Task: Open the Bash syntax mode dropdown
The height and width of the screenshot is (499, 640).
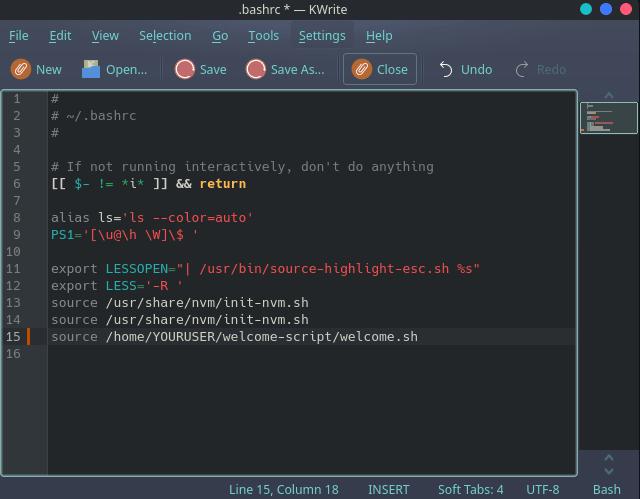Action: coord(607,489)
